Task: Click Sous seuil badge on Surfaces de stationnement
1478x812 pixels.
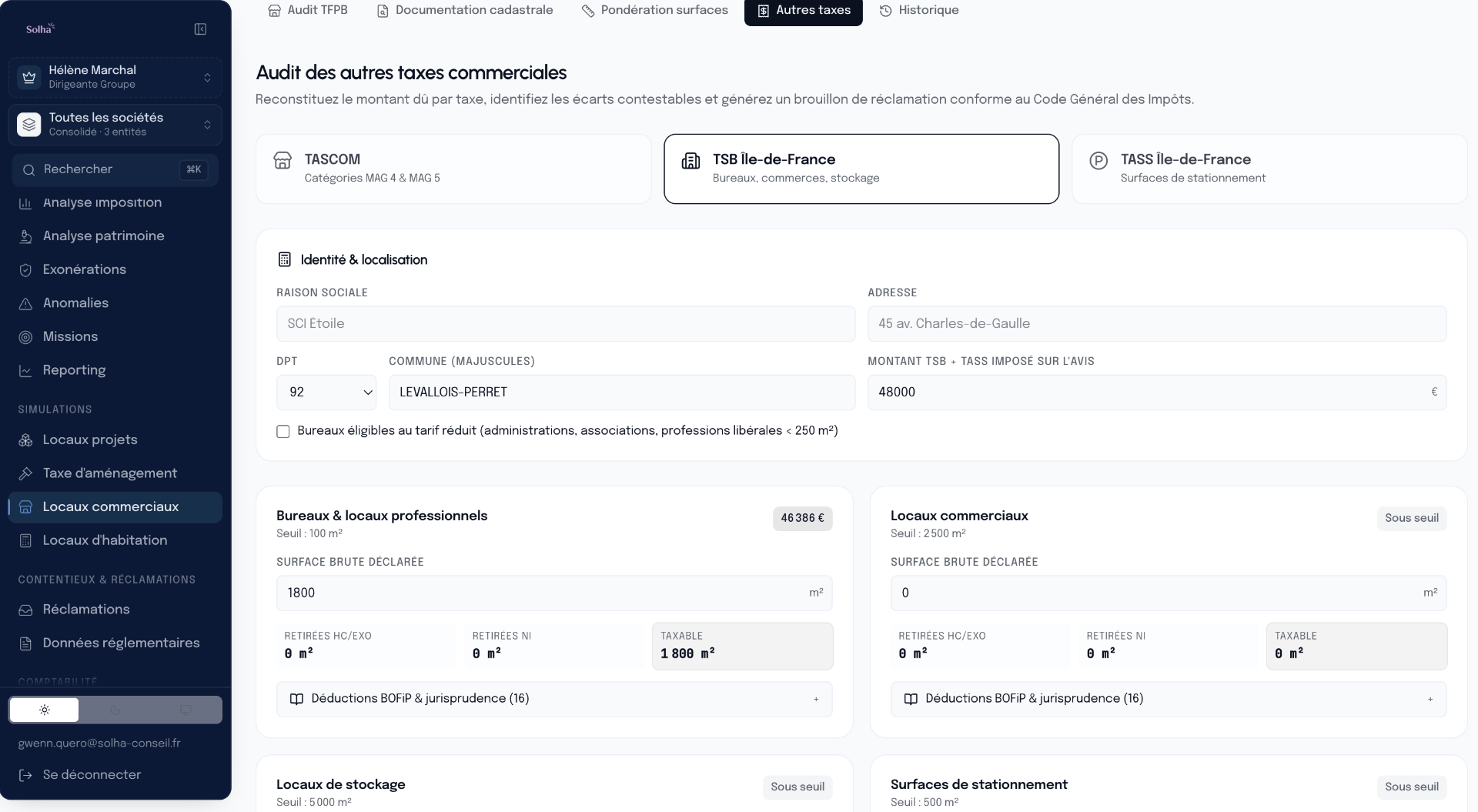Action: tap(1412, 787)
